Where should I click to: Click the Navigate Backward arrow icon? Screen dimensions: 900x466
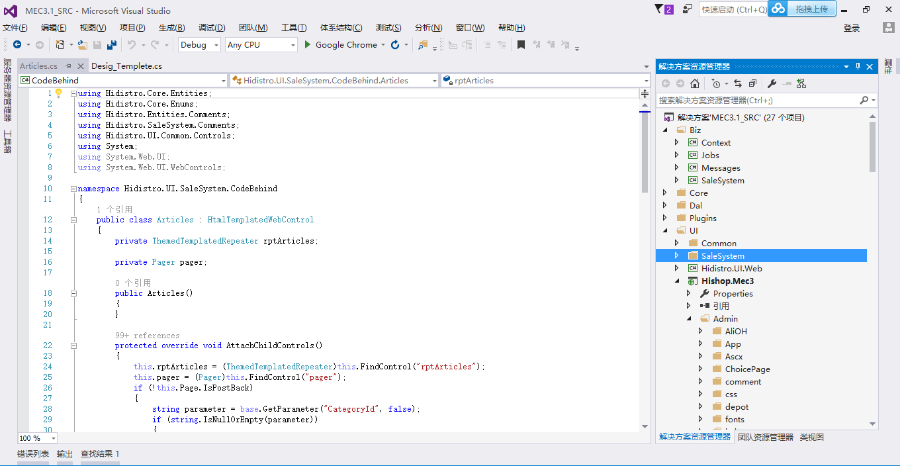point(17,45)
